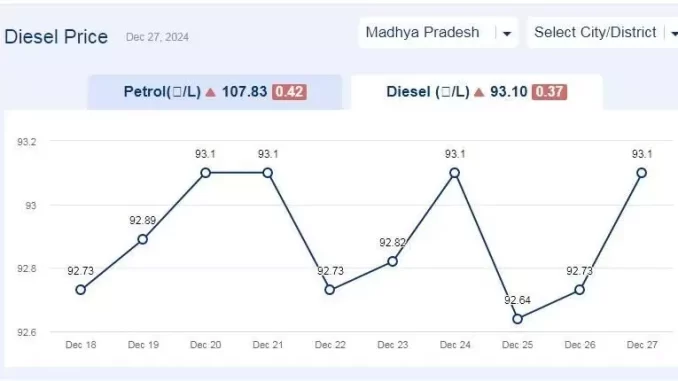The image size is (678, 381).
Task: Click the Dec 24 peak data point
Action: (454, 173)
